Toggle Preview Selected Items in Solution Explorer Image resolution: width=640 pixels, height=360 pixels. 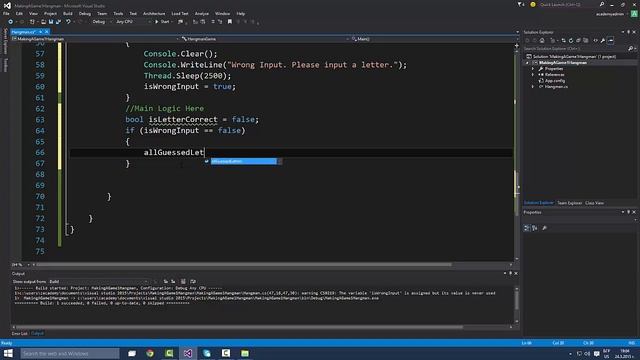(x=611, y=40)
